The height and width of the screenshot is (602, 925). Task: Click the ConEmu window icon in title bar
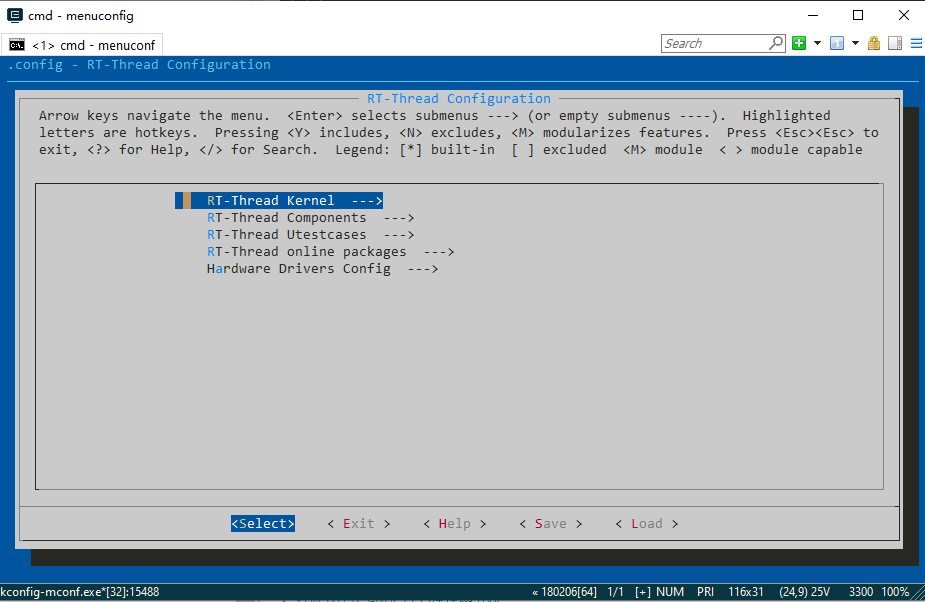tap(15, 15)
